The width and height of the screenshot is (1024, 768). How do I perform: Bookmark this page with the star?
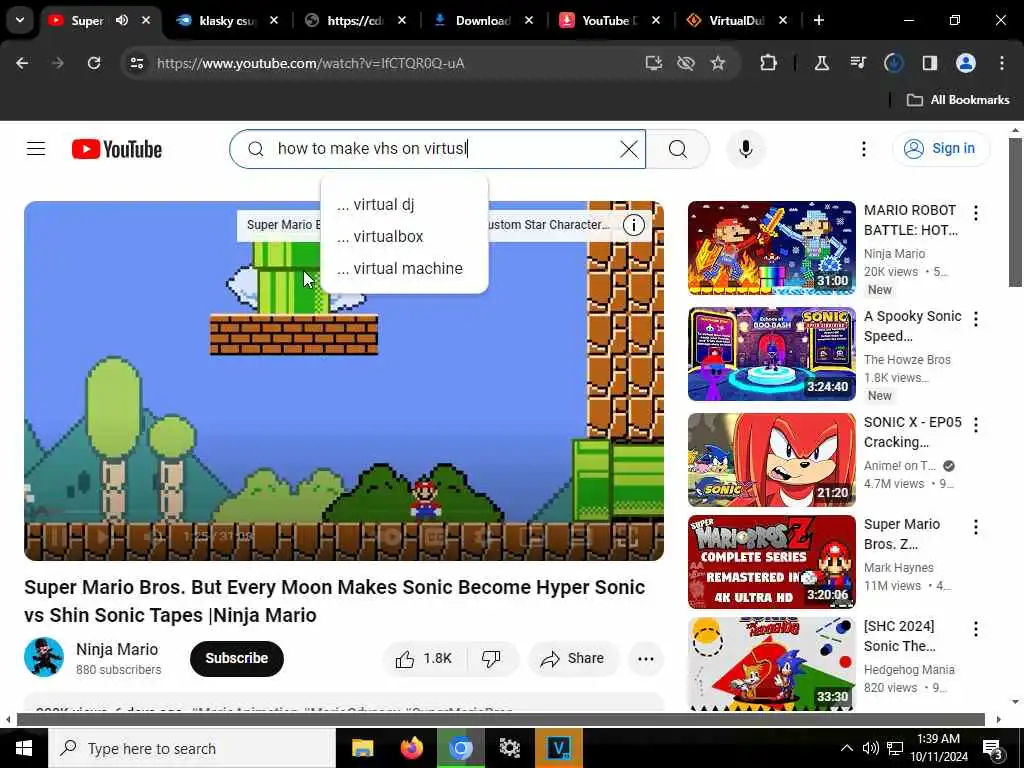718,63
